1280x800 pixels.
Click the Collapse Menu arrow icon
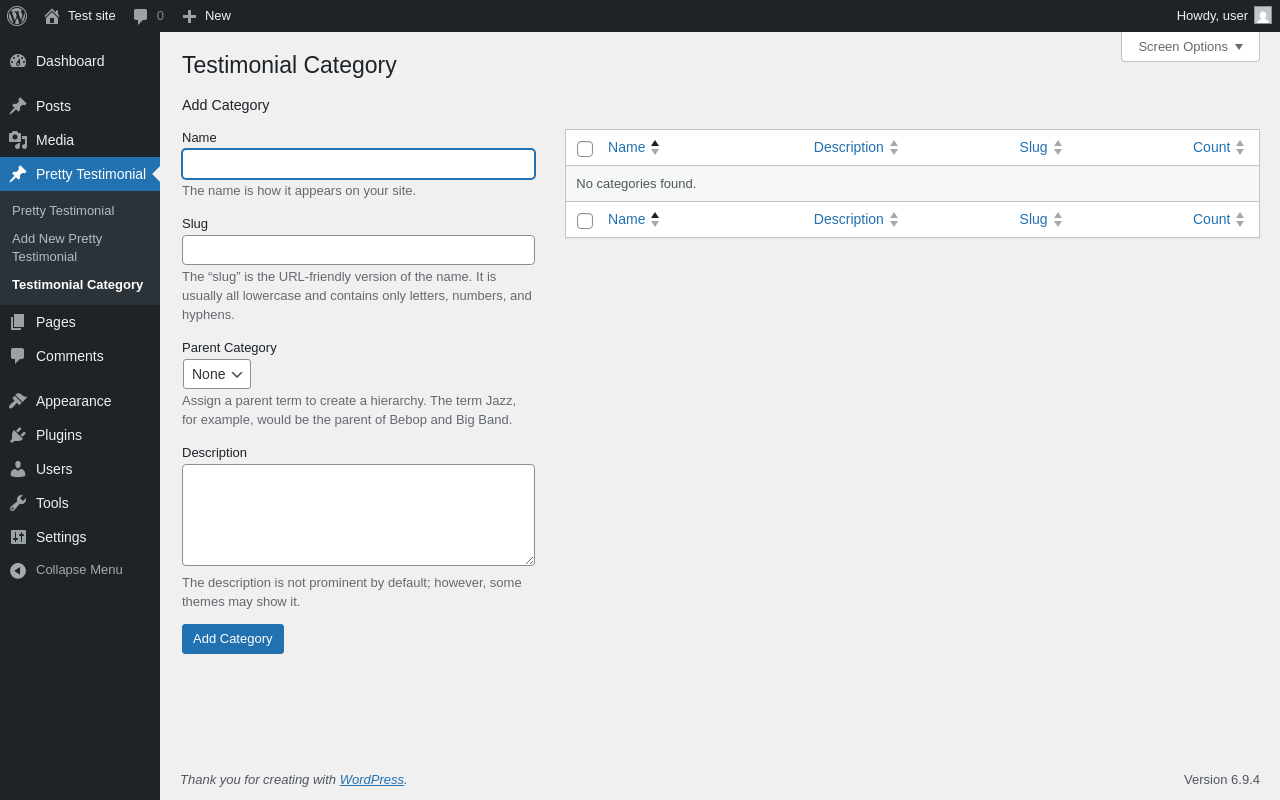(18, 570)
